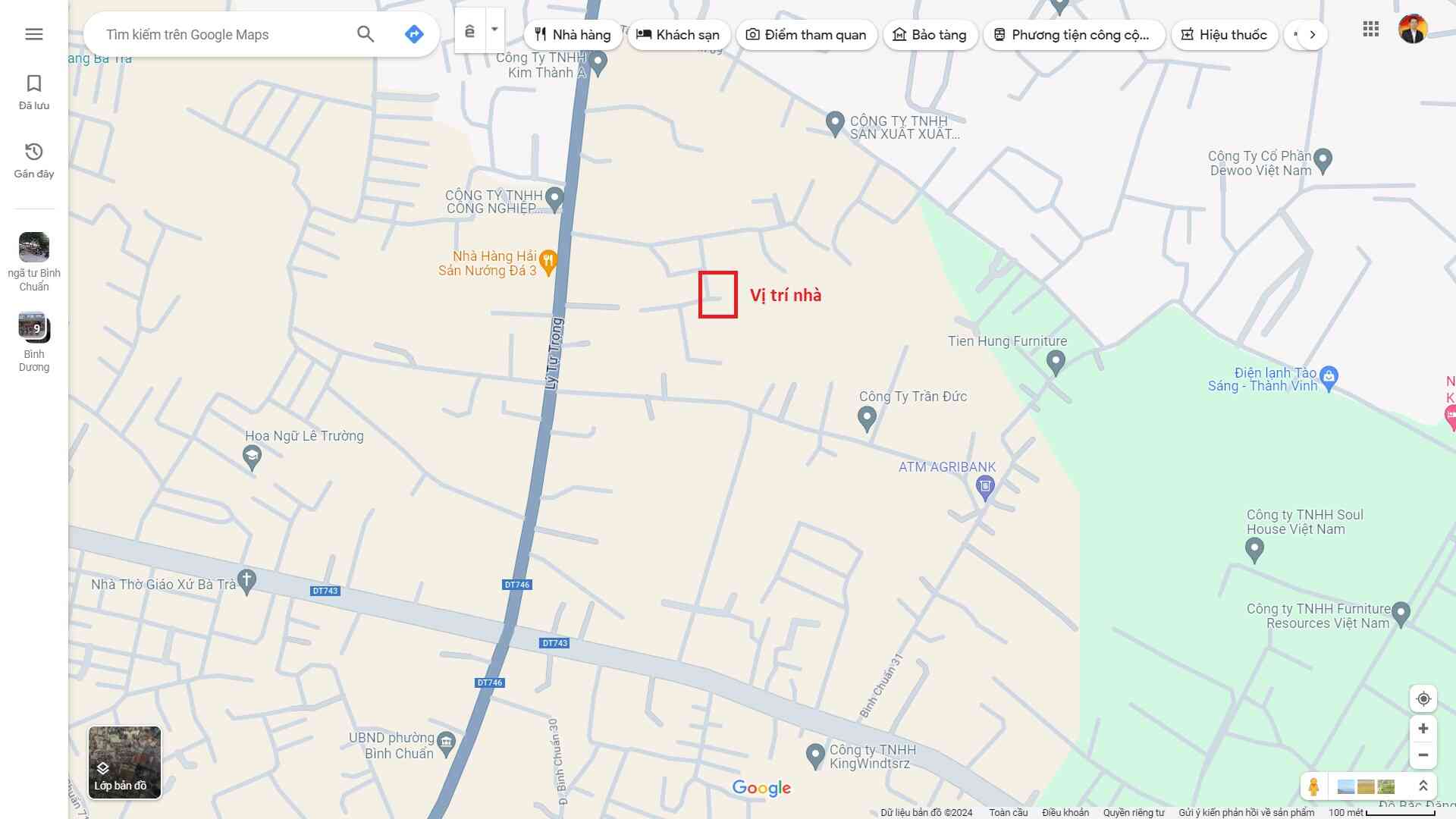The height and width of the screenshot is (819, 1456).
Task: Open the ngã tư Bình Chuẩn thumbnail
Action: click(34, 247)
